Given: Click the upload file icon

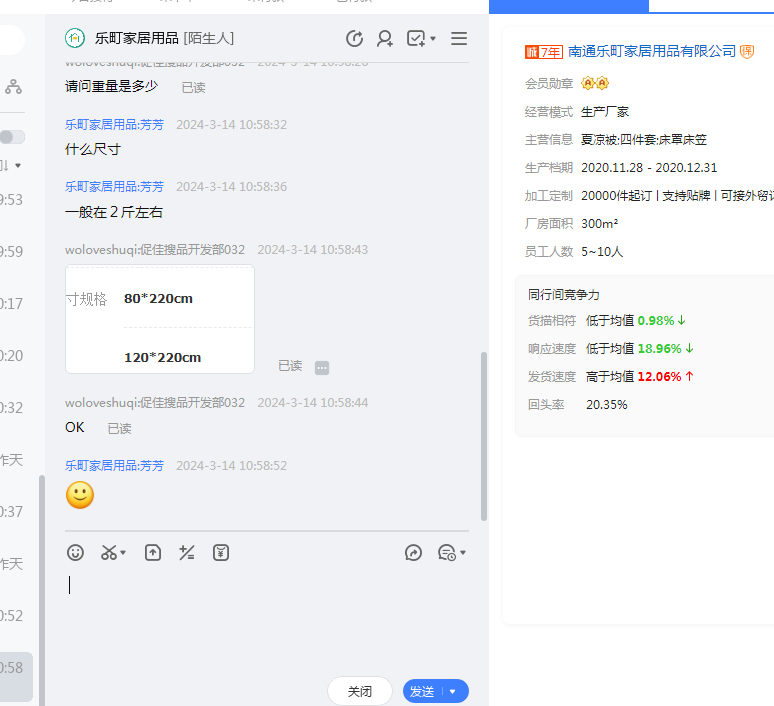Looking at the screenshot, I should point(153,552).
